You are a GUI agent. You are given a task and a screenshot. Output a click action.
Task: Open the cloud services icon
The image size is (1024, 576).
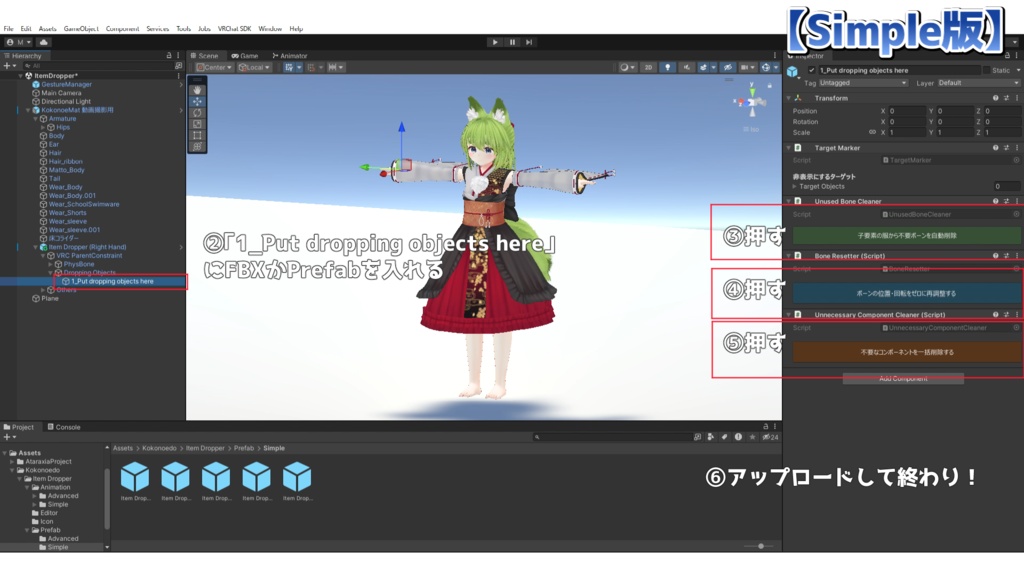point(44,42)
